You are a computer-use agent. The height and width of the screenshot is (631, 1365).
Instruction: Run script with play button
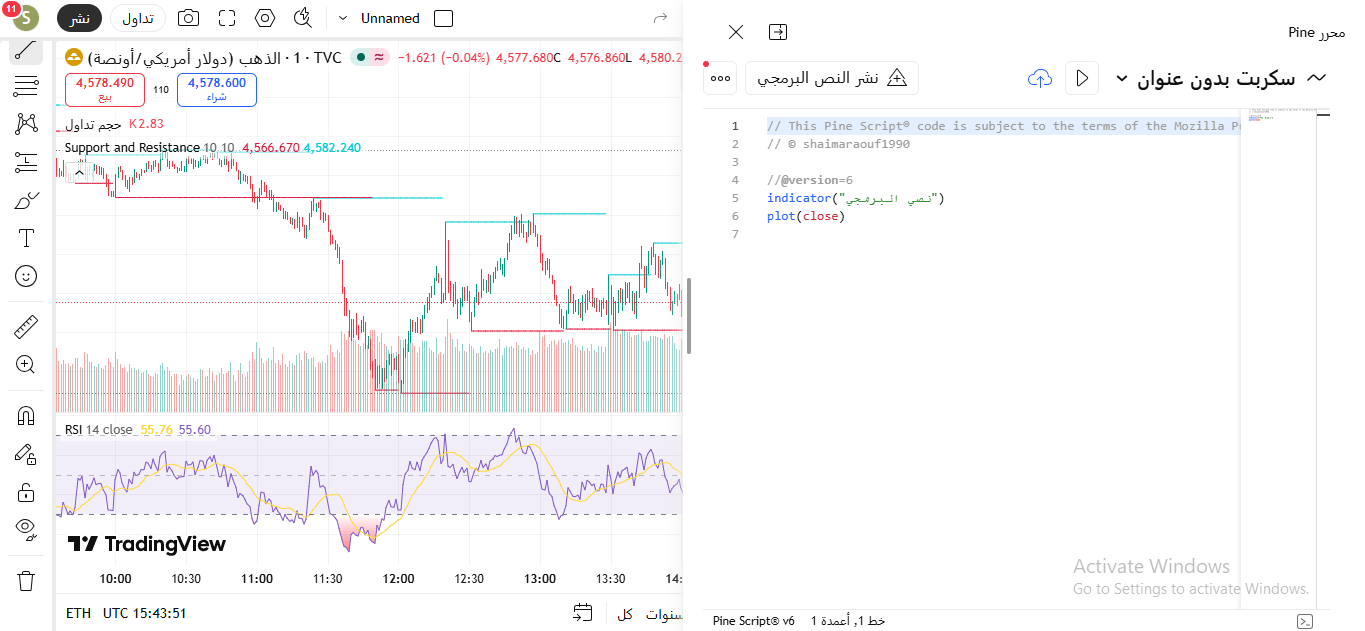coord(1081,78)
